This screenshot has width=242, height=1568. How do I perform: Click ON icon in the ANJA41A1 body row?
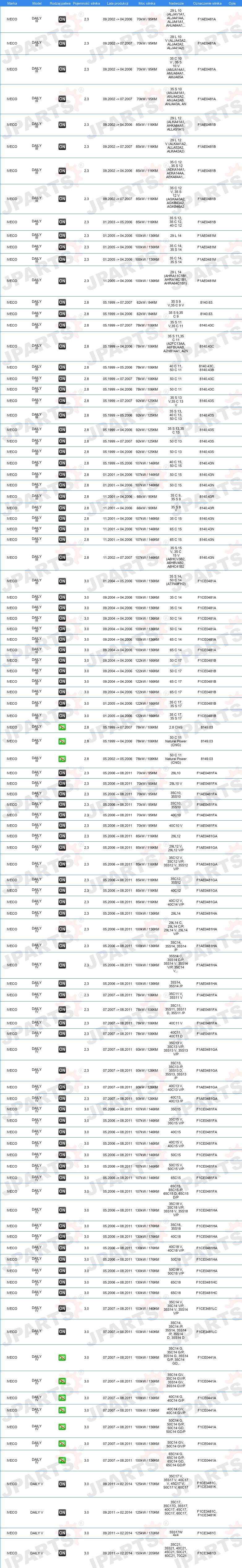point(62,99)
